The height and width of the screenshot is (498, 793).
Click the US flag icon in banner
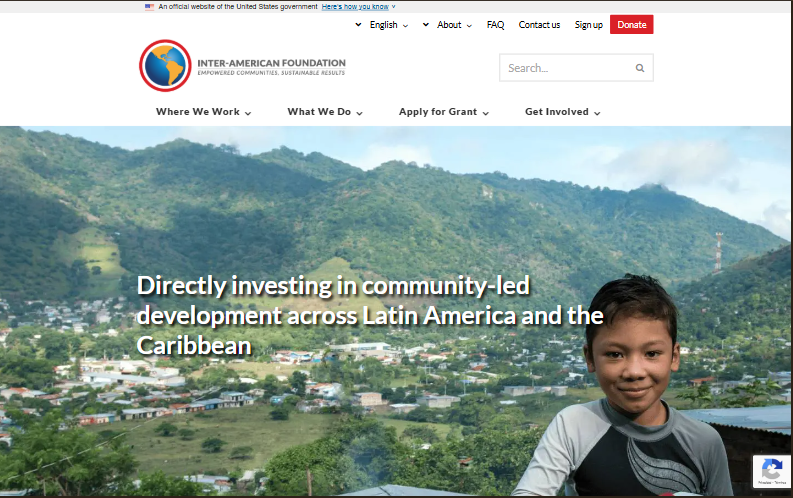(x=149, y=7)
